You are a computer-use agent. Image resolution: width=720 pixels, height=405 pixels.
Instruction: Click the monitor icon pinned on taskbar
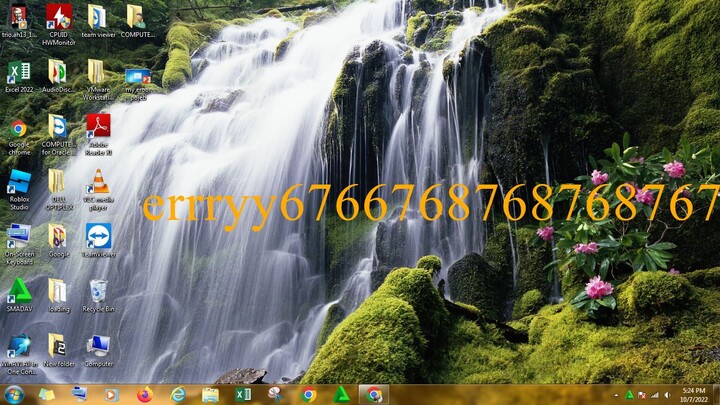79,394
